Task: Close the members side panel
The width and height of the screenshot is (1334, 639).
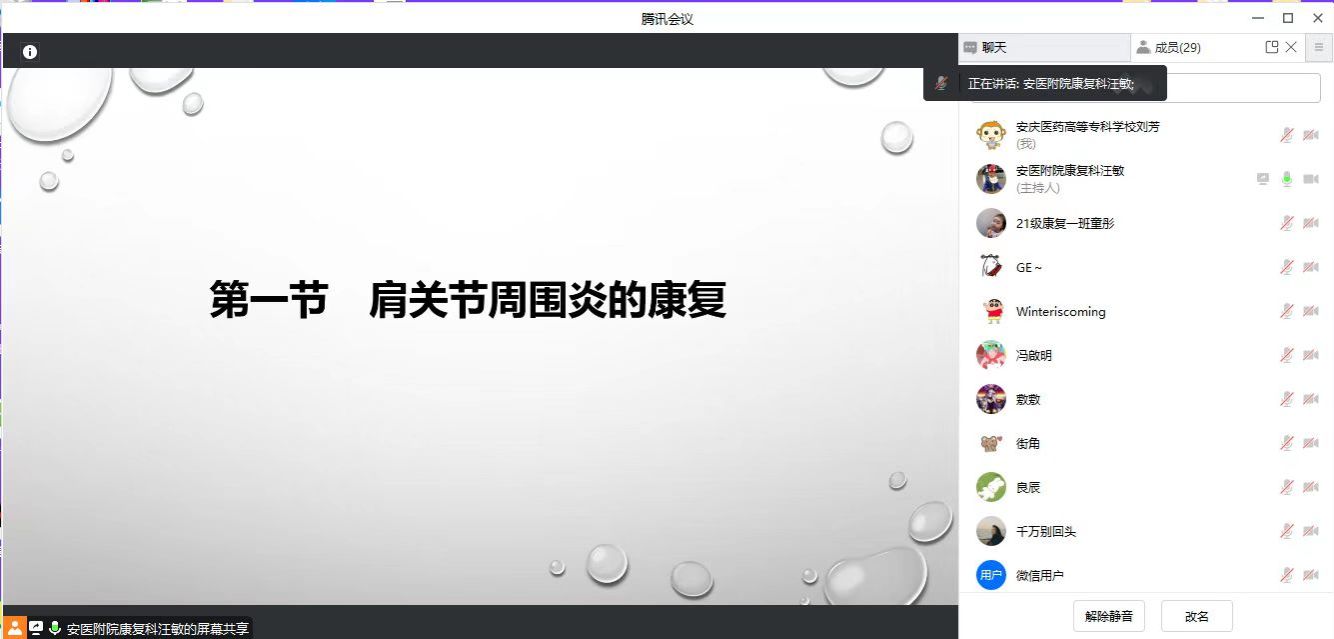Action: [1291, 47]
